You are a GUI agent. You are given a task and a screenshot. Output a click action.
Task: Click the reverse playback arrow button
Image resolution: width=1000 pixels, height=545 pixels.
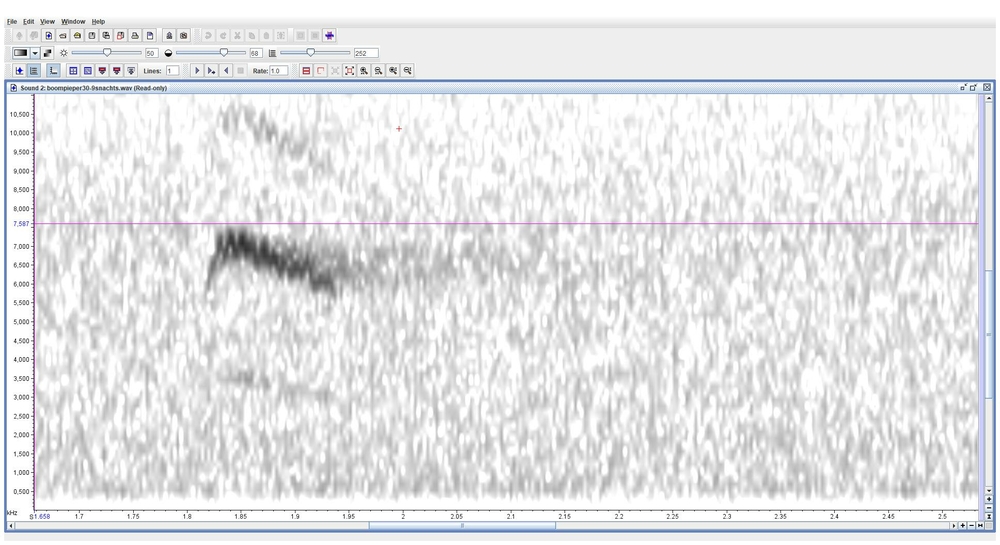coord(226,71)
